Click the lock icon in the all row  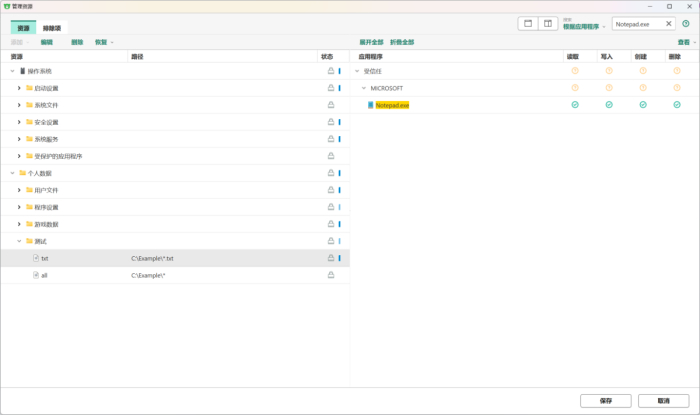click(330, 275)
